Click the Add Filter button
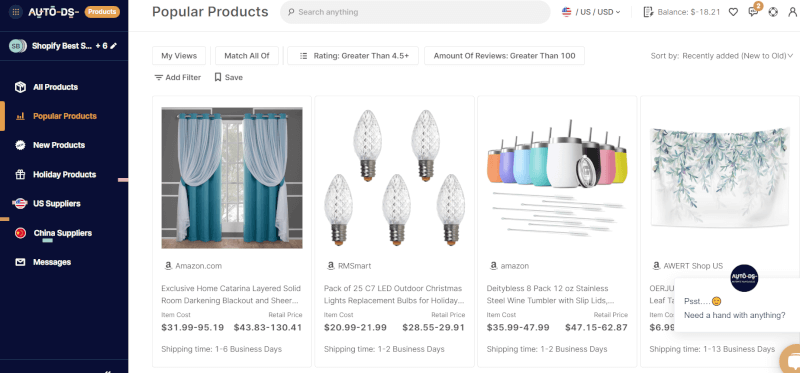The height and width of the screenshot is (373, 800). (178, 78)
